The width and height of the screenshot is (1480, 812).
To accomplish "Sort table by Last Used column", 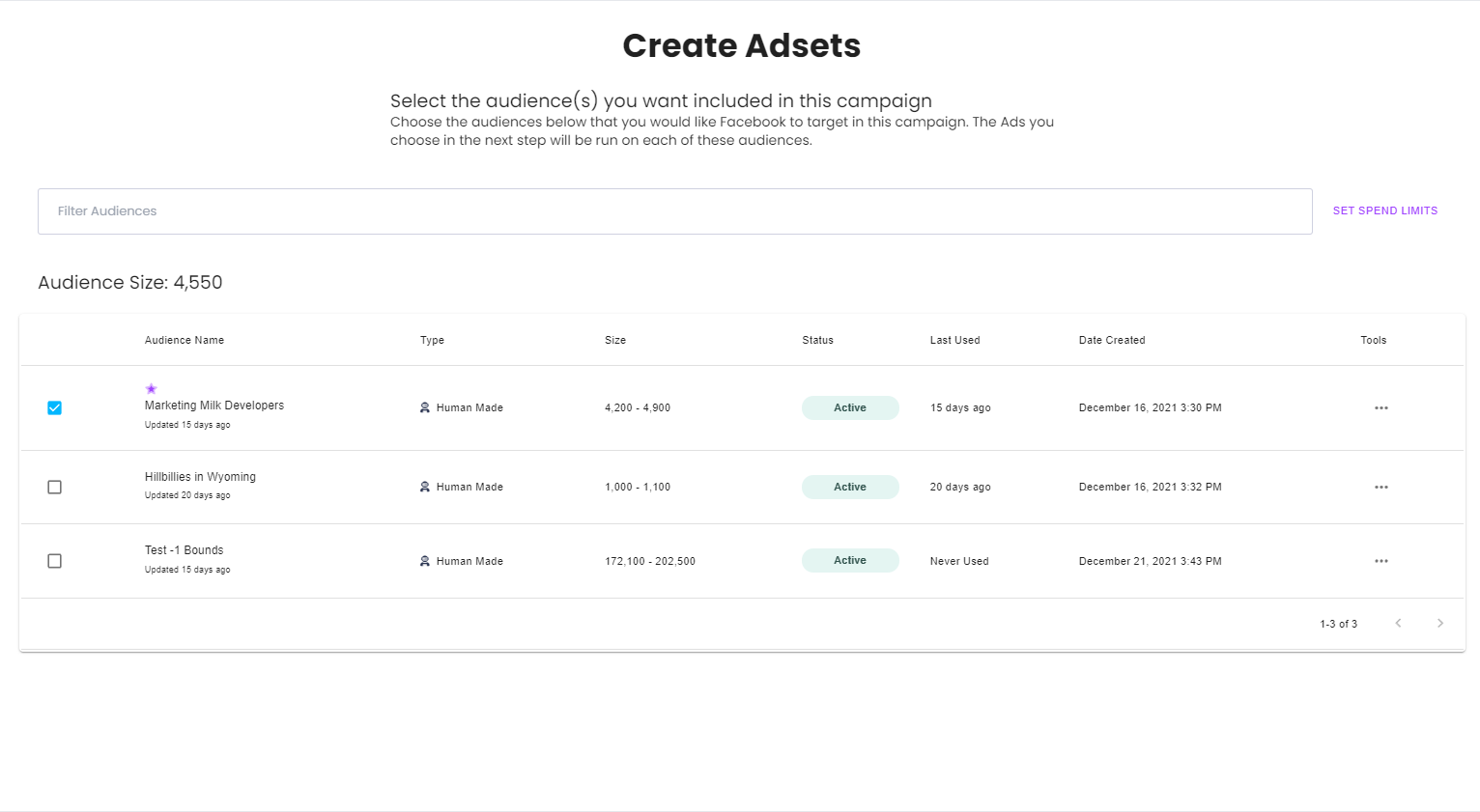I will [954, 341].
